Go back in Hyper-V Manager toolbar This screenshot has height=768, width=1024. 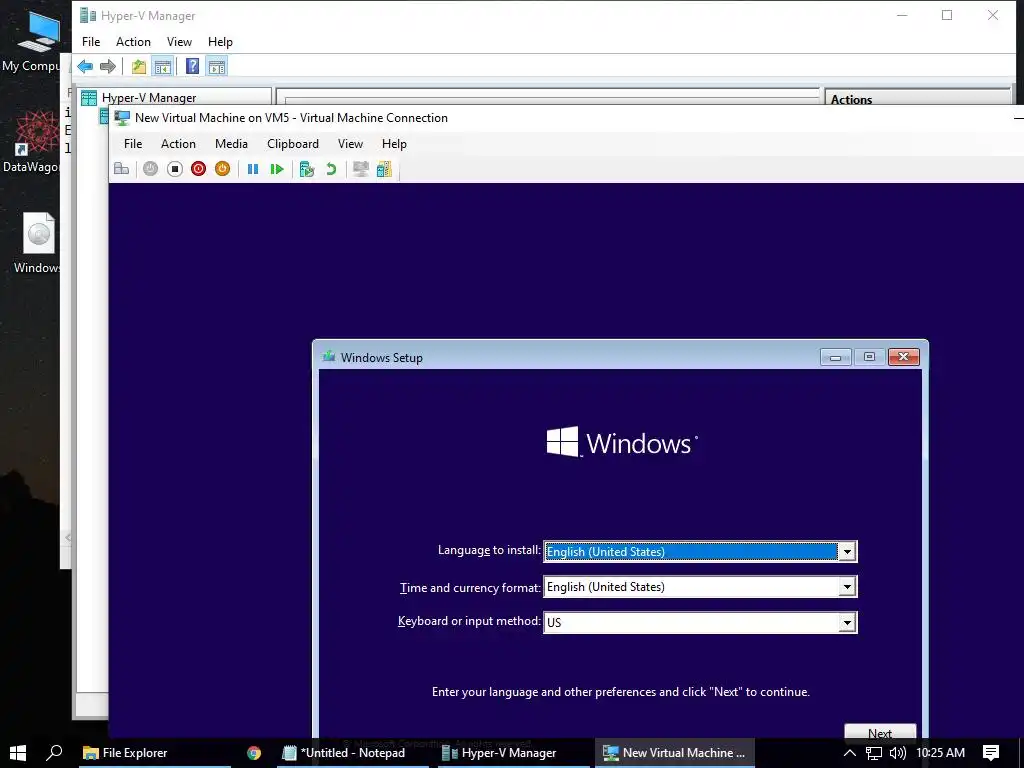coord(85,66)
